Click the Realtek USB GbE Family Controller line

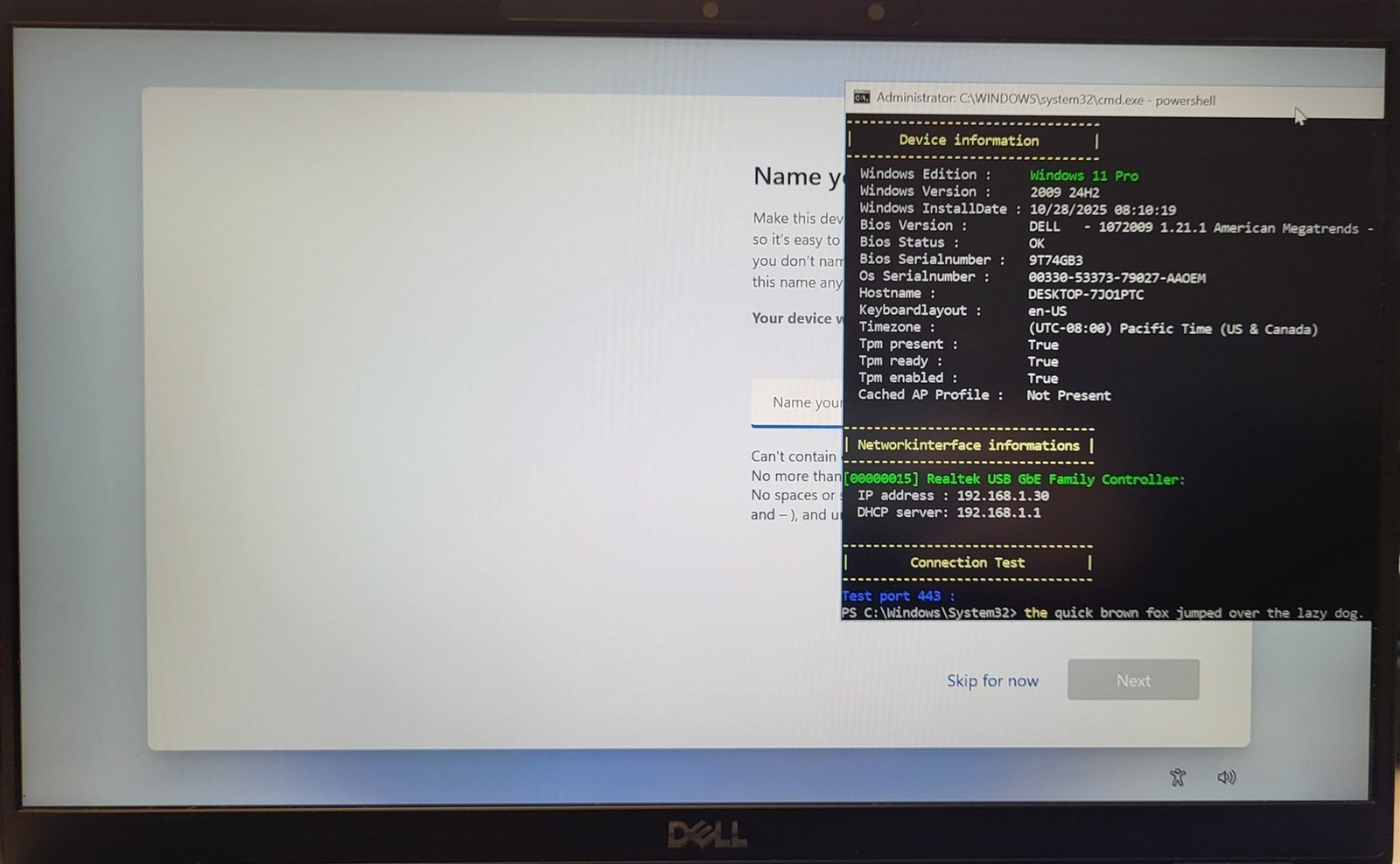click(x=1014, y=479)
